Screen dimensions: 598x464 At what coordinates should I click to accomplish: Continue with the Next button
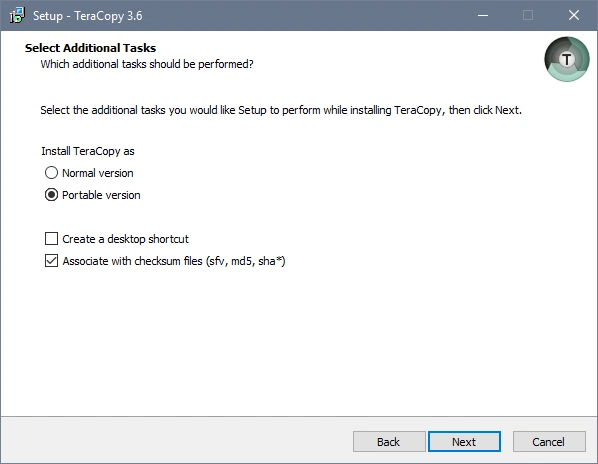pyautogui.click(x=464, y=442)
